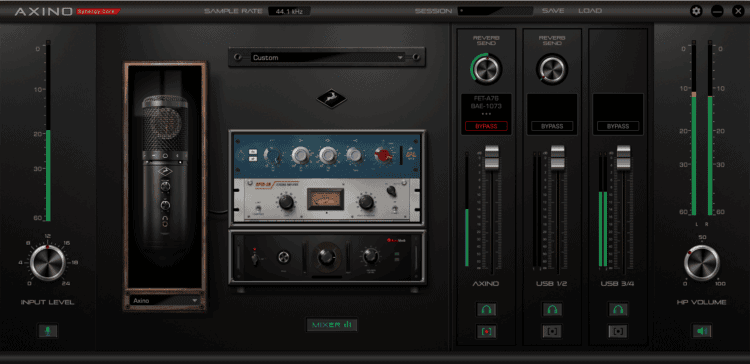Toggle record routing on USB 3/4 channel
750x364 pixels.
[x=618, y=331]
